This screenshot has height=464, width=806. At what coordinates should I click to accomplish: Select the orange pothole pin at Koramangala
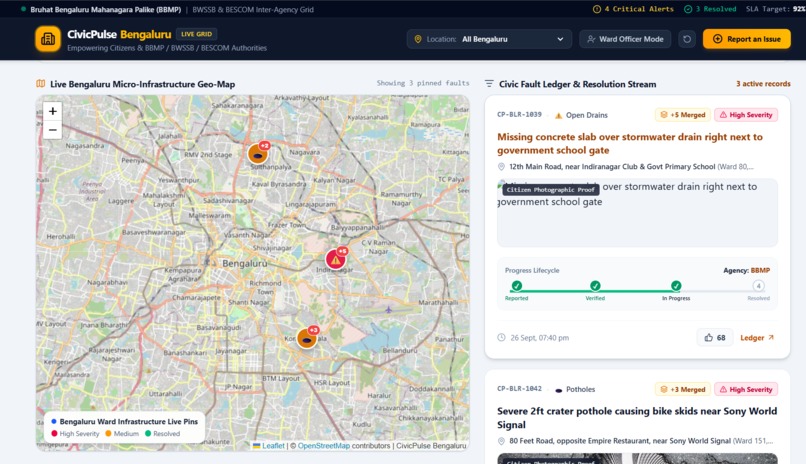(307, 339)
